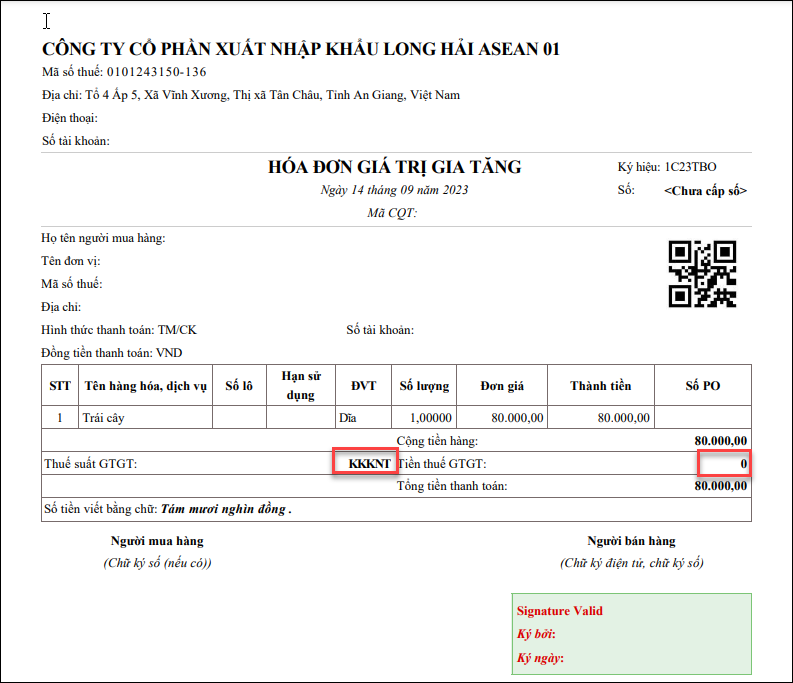Click the highlighted KKKNT tax rate box
Image resolution: width=793 pixels, height=683 pixels.
[365, 463]
